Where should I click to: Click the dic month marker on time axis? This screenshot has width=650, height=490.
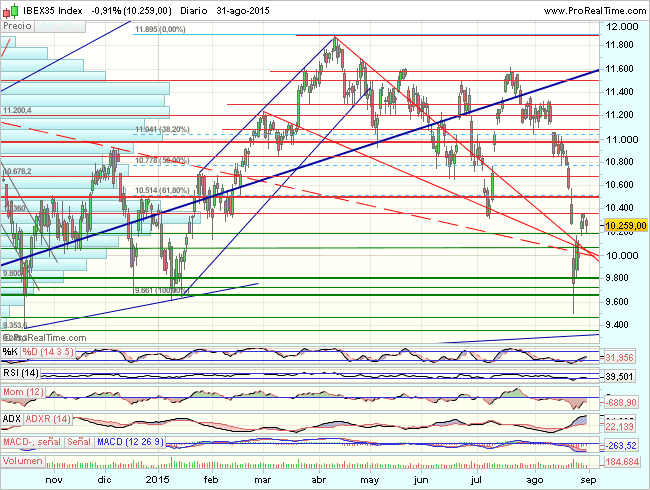(104, 480)
